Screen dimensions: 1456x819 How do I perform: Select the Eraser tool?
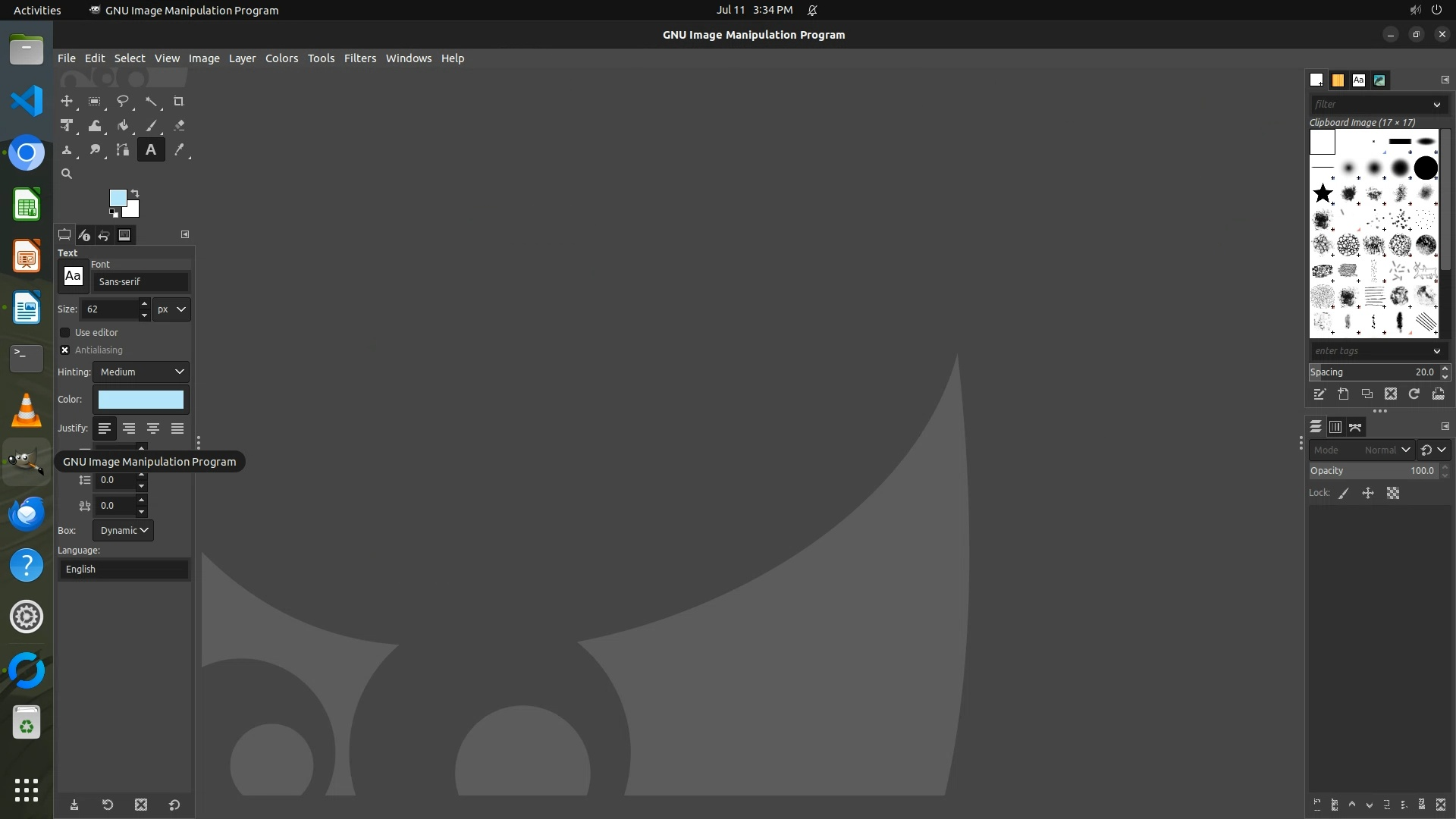pyautogui.click(x=179, y=126)
